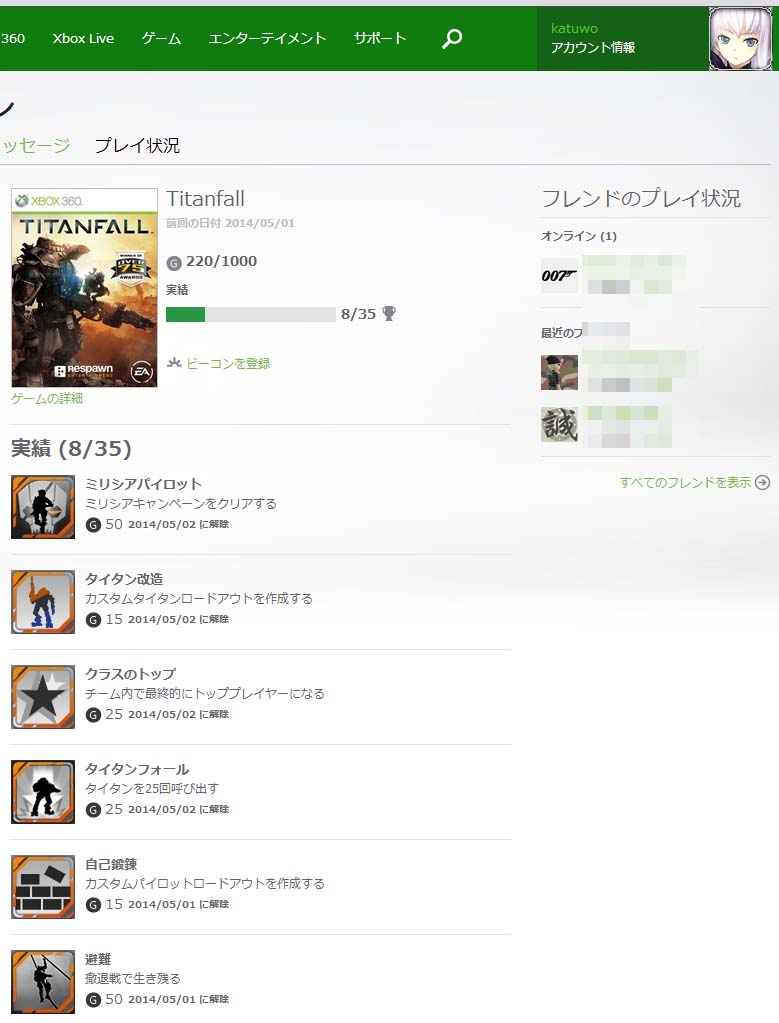Click the camouflage soldier friend avatar

click(x=559, y=373)
